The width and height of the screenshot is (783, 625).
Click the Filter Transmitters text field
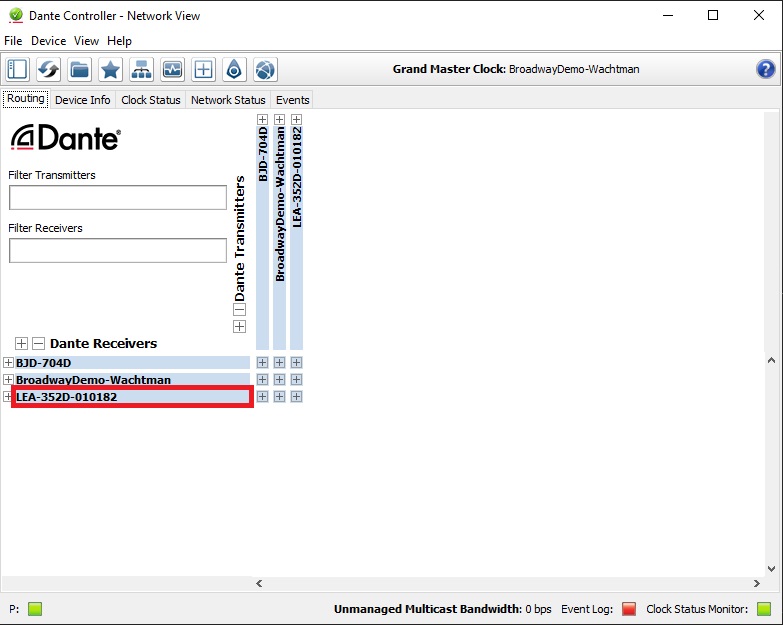(118, 198)
